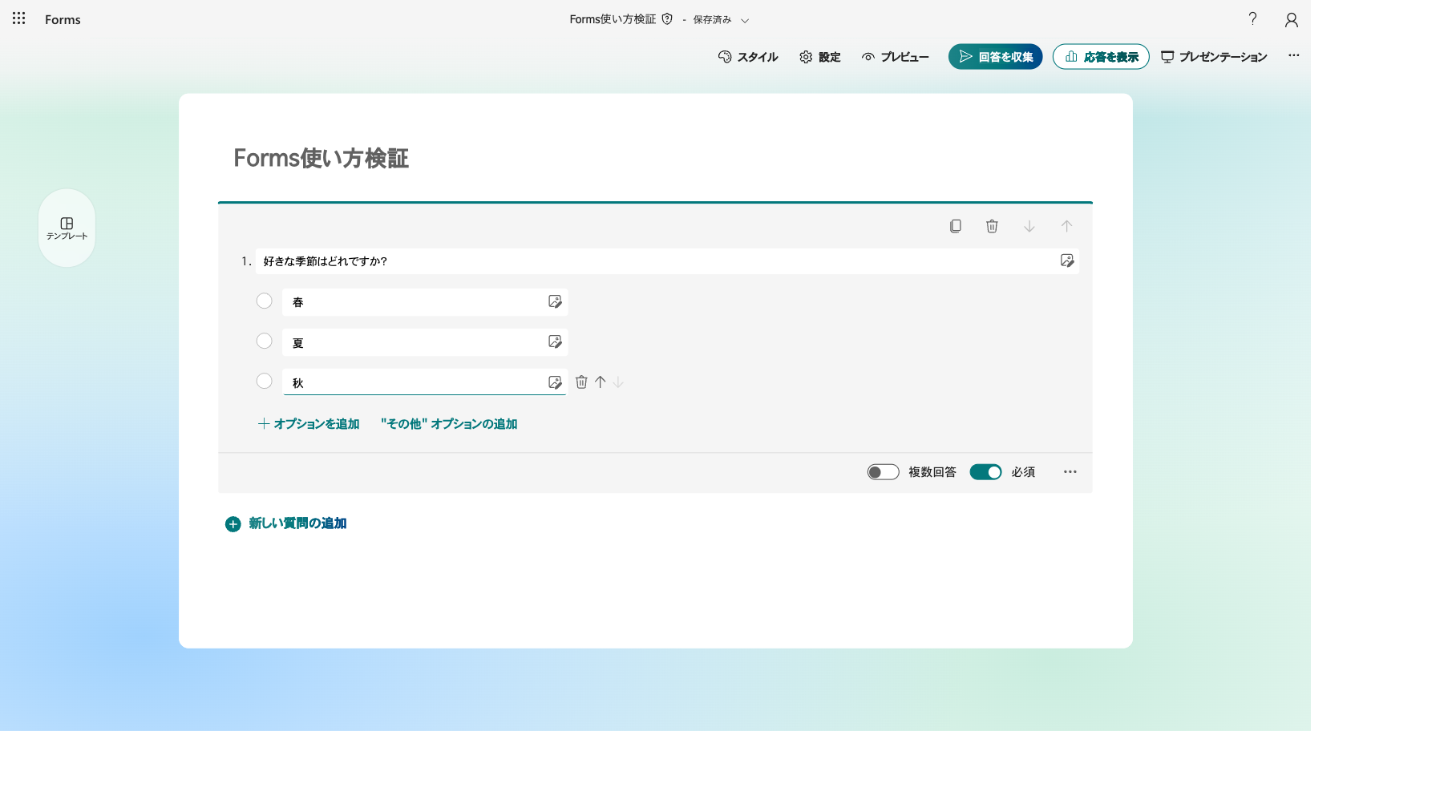
Task: Insert media icon for the question title
Action: (x=1067, y=261)
